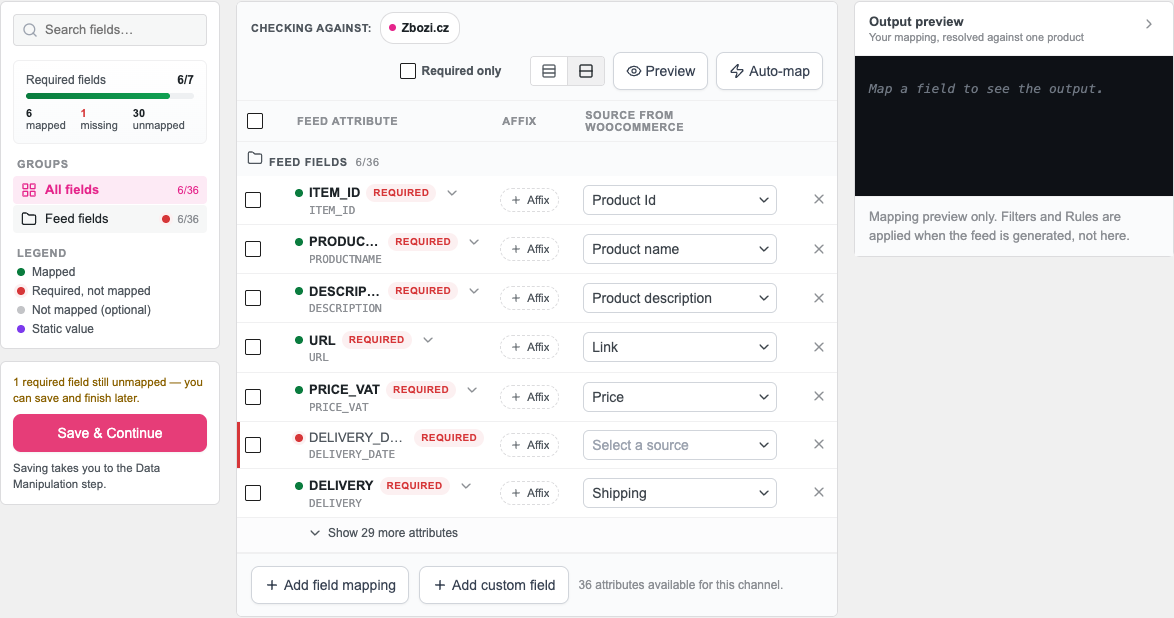Toggle the Required only checkbox
Viewport: 1174px width, 618px height.
pos(408,71)
